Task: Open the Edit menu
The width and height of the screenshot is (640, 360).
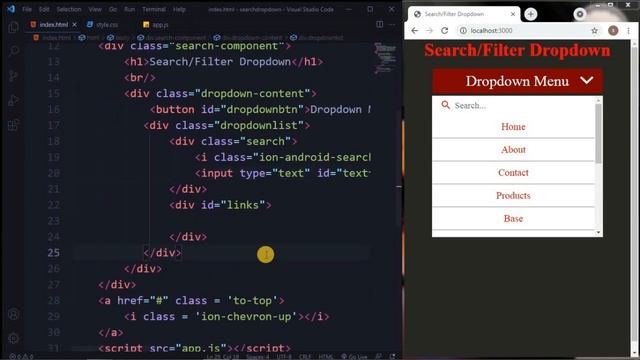Action: tap(44, 9)
